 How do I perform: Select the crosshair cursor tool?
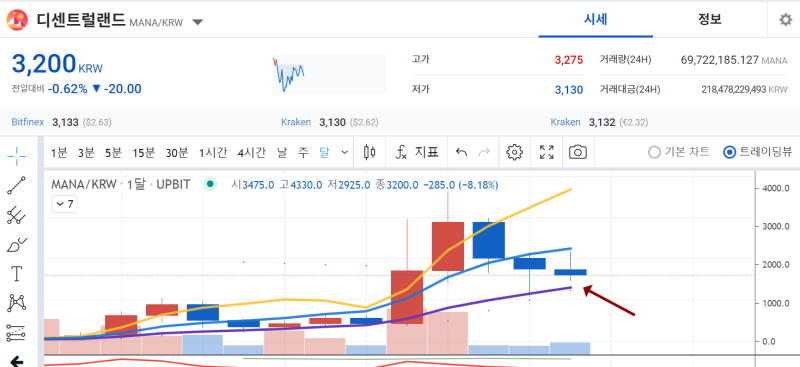point(17,156)
